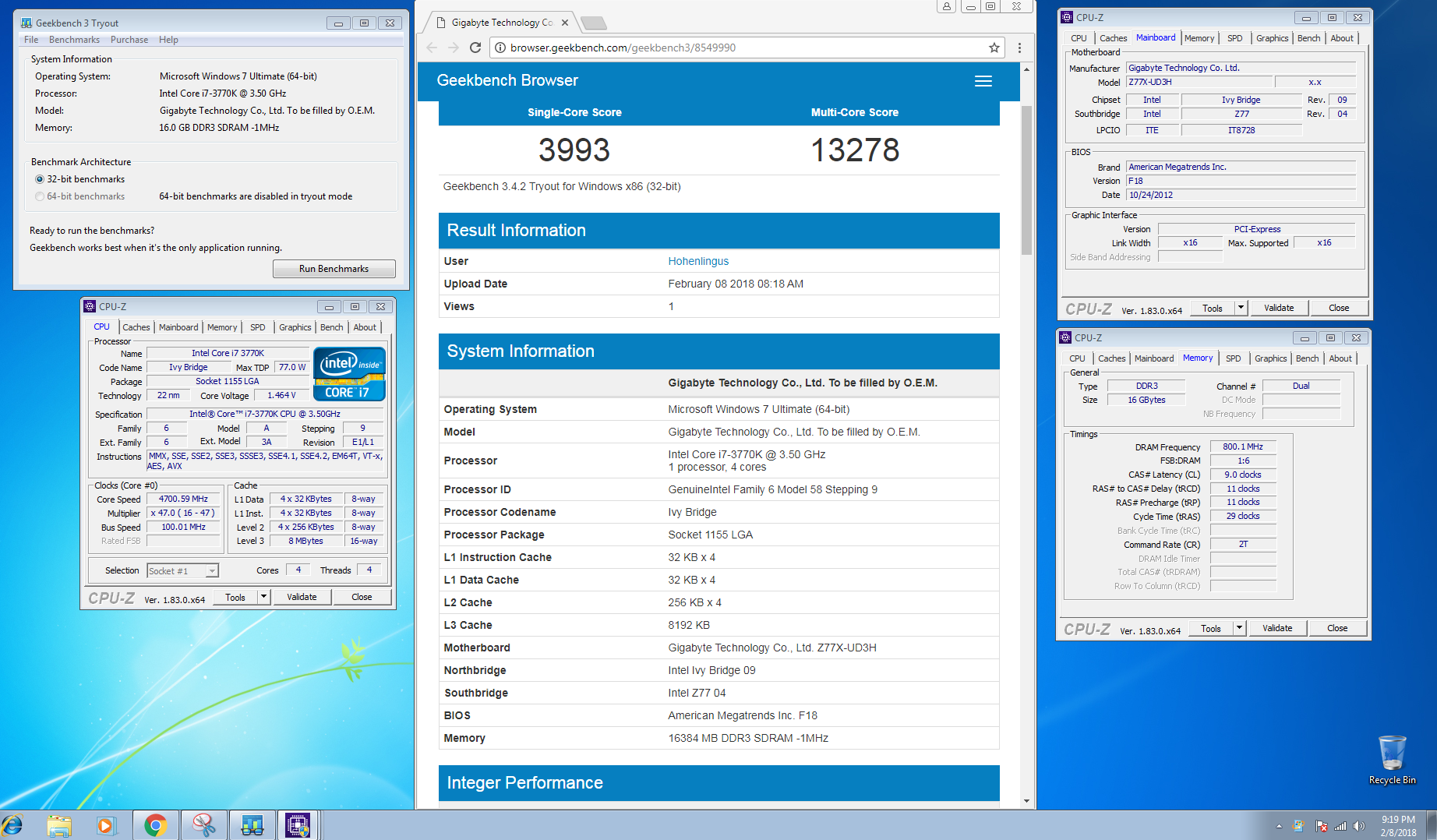The width and height of the screenshot is (1437, 840).
Task: Open Graphics tab in Memory CPU-Z window
Action: (x=1270, y=358)
